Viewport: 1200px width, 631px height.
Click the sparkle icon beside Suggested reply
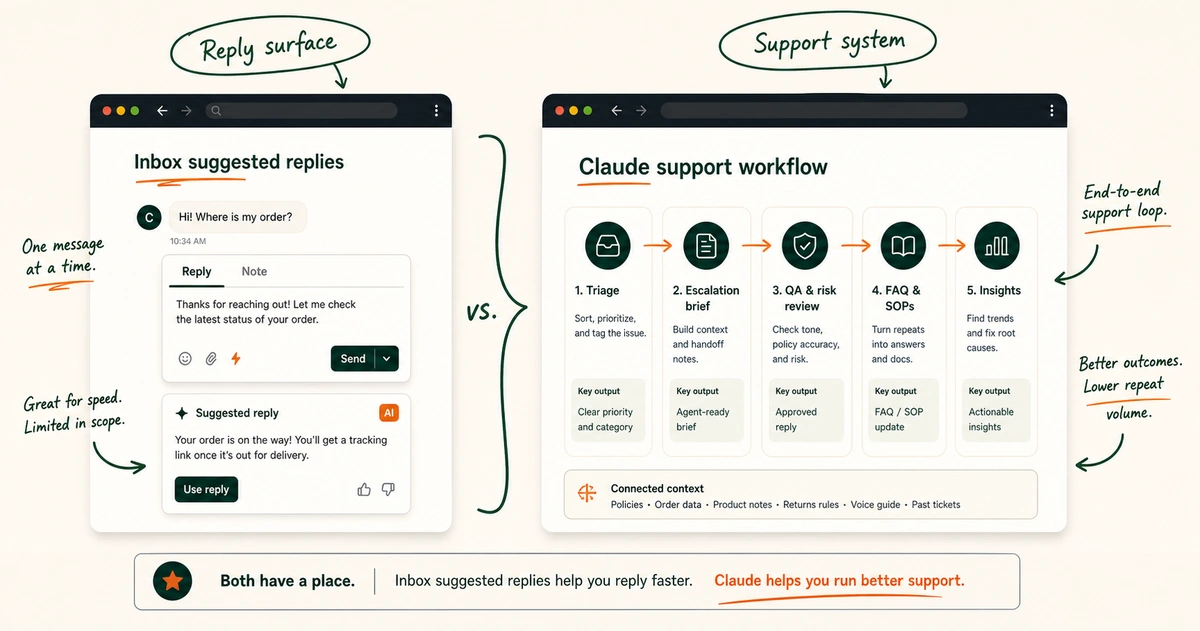coord(181,413)
